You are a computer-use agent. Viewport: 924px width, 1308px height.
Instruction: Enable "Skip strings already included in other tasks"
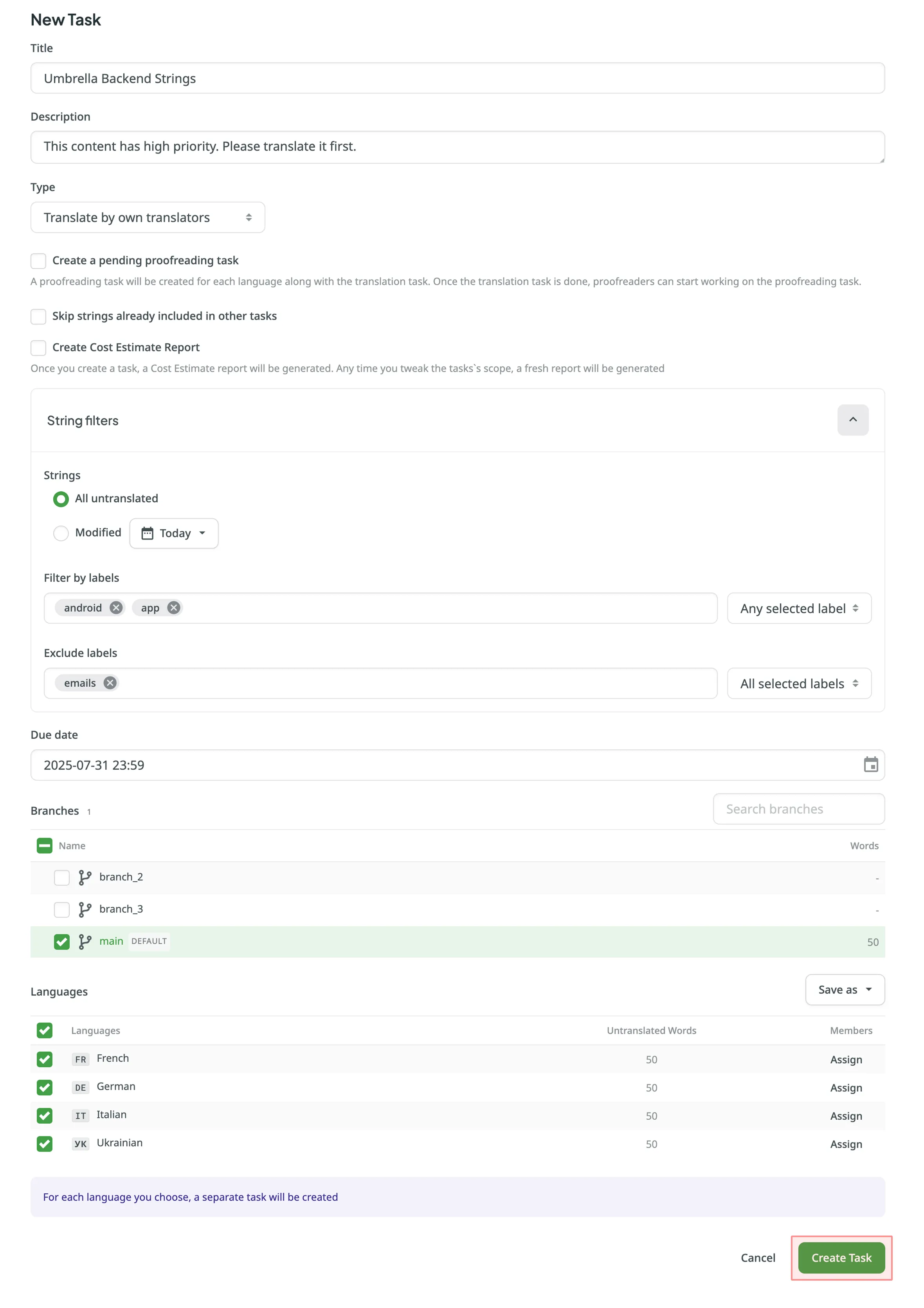click(x=38, y=316)
